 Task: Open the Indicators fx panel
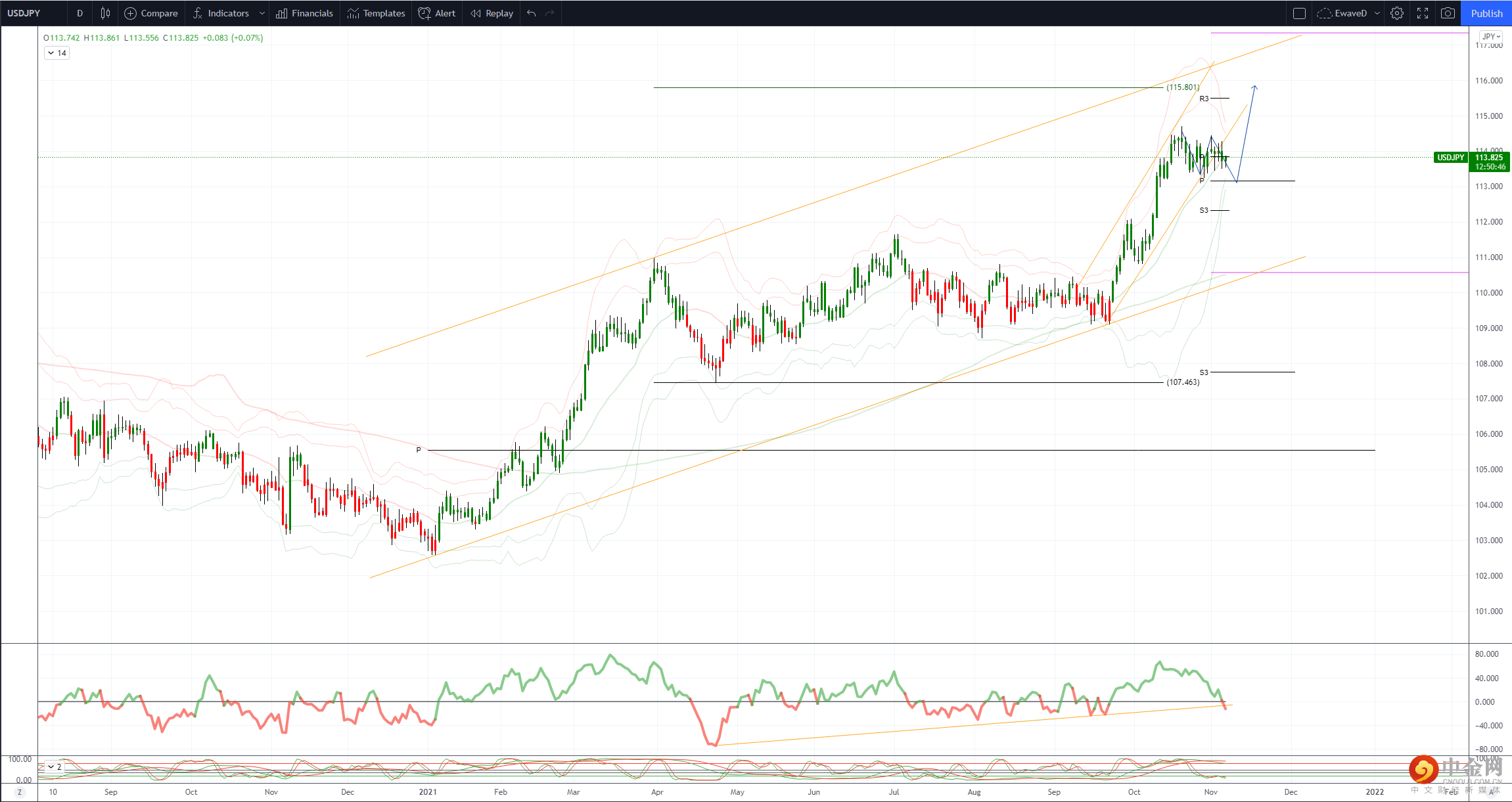click(x=221, y=13)
